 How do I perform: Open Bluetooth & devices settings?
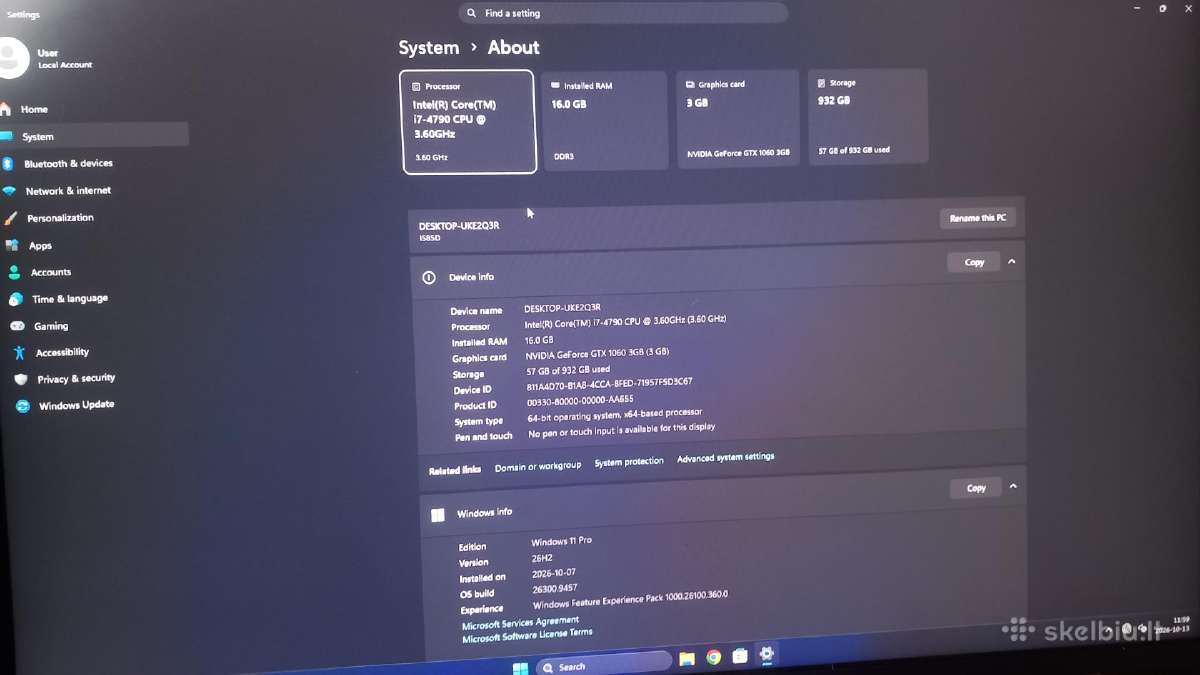point(68,163)
